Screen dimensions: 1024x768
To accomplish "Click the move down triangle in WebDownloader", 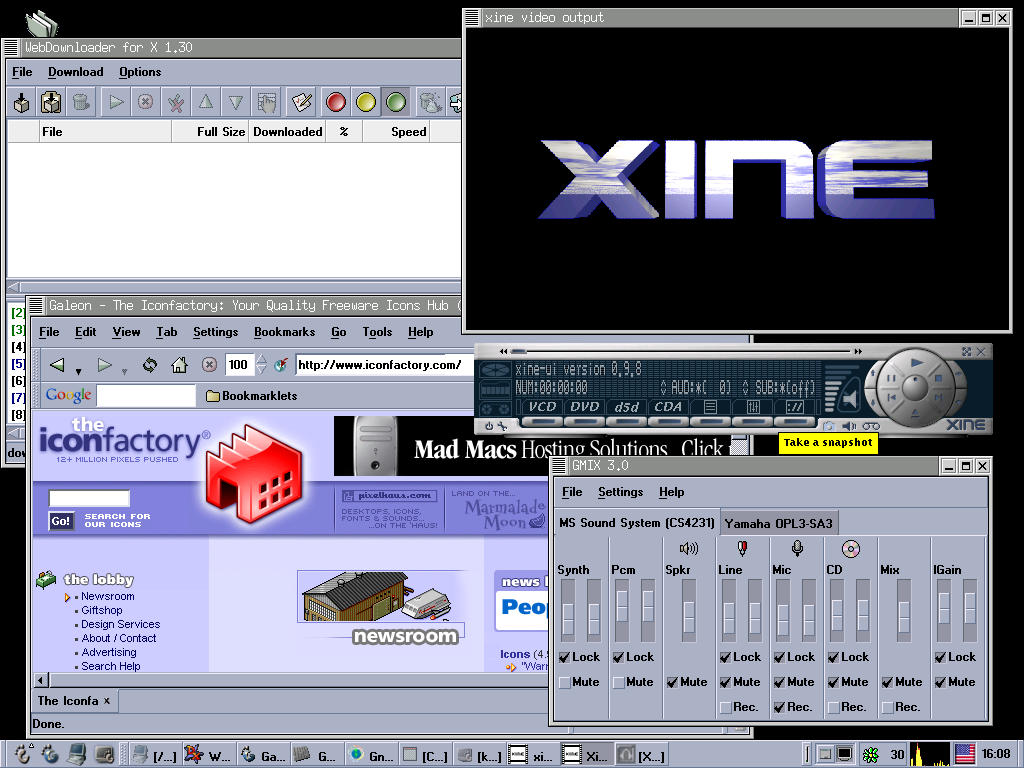I will point(236,102).
